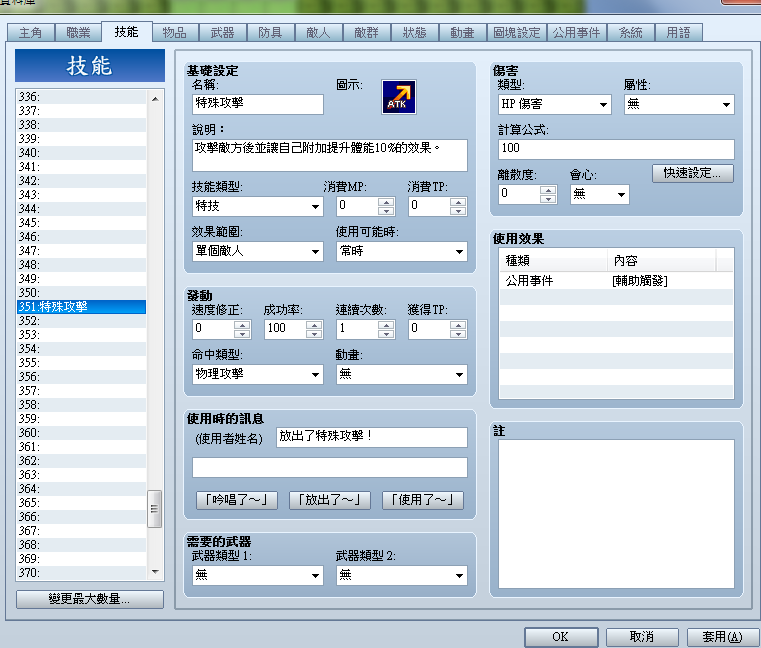Switch to the 主角 tab

click(x=31, y=33)
